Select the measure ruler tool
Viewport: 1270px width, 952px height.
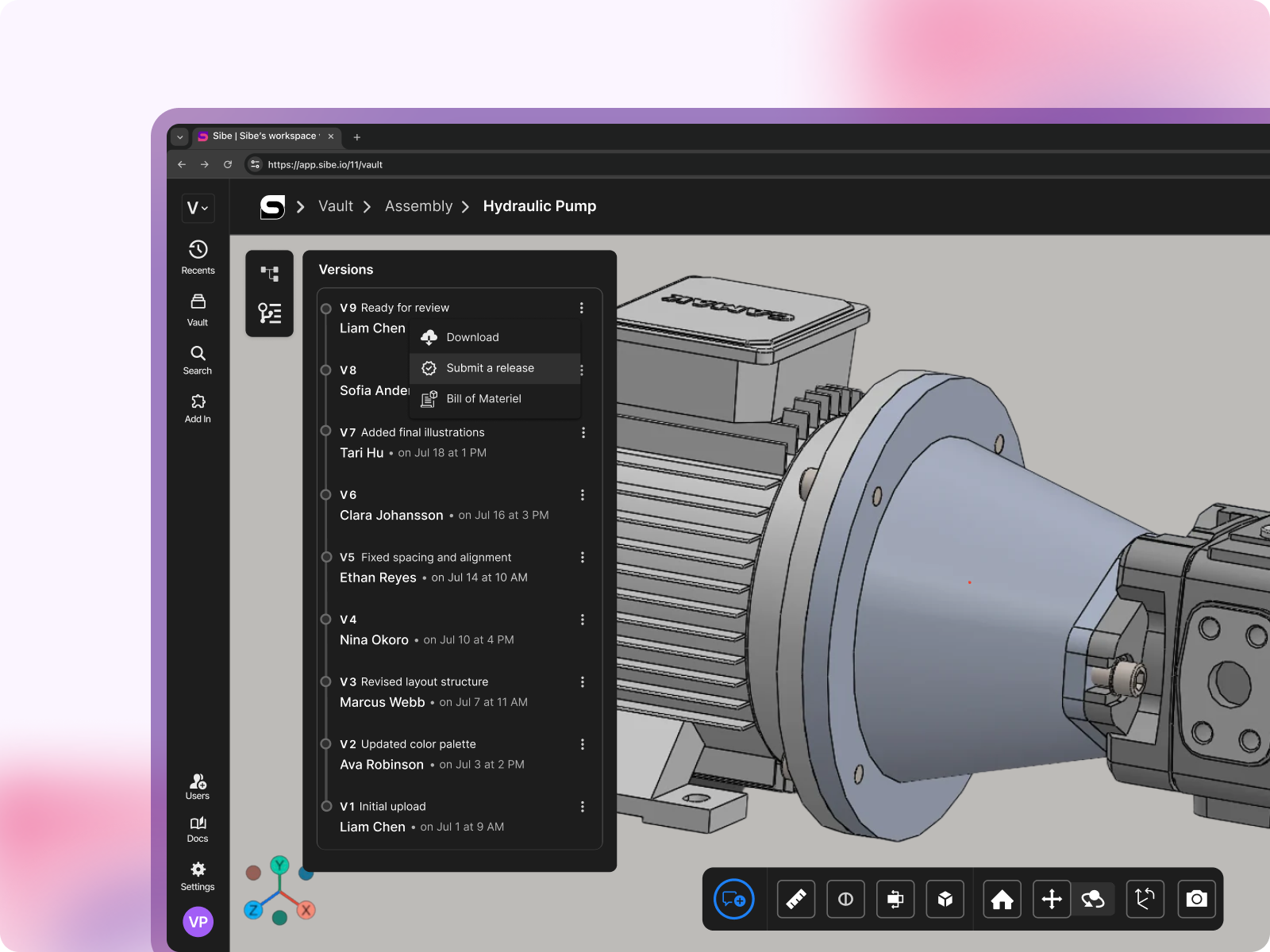pos(796,900)
